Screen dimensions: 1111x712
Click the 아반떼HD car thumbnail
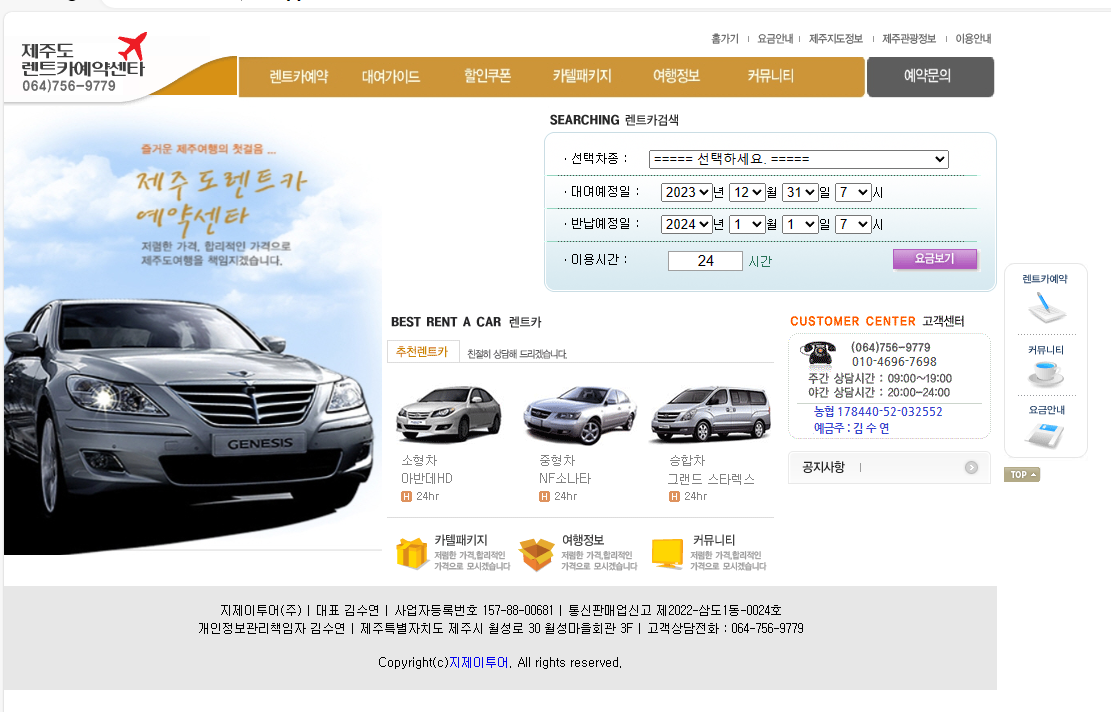[449, 414]
